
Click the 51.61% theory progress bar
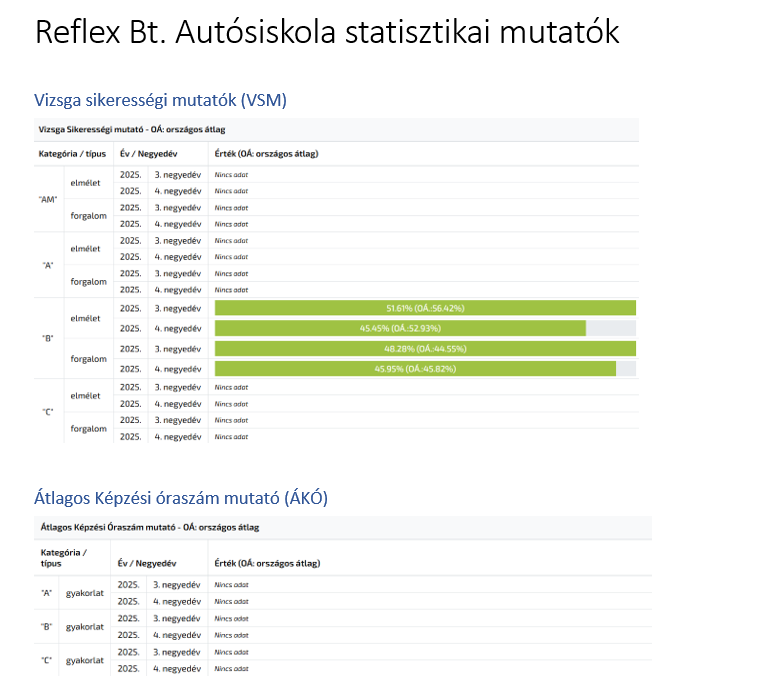[x=425, y=308]
